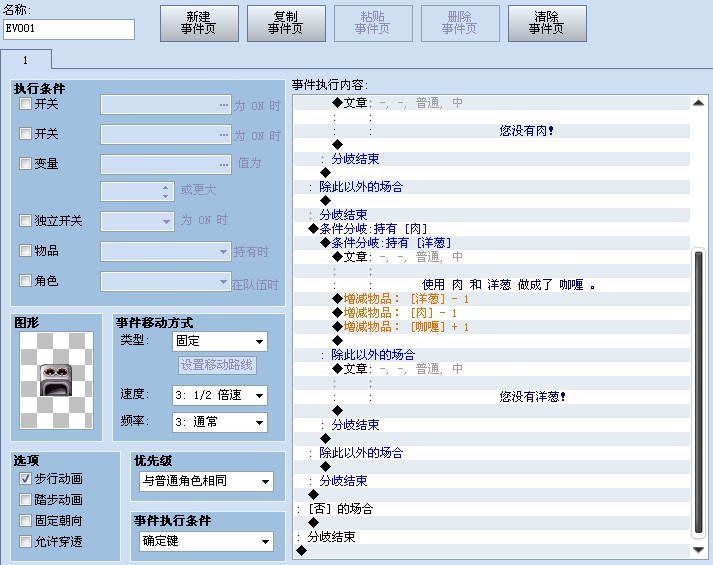Click the 变量 selection field ellipsis
713x565 pixels.
tap(223, 165)
